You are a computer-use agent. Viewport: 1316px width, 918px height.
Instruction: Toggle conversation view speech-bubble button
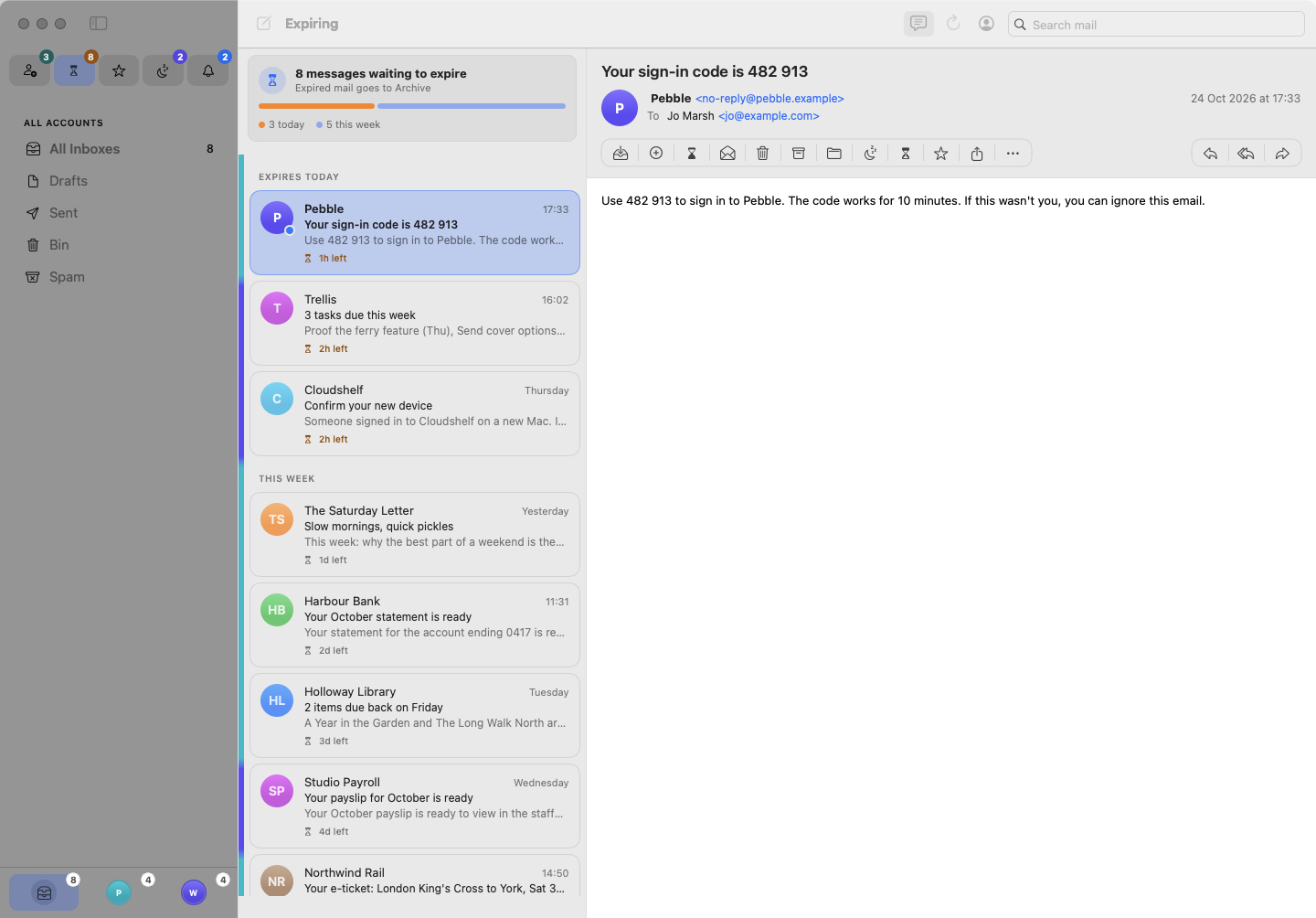click(918, 24)
